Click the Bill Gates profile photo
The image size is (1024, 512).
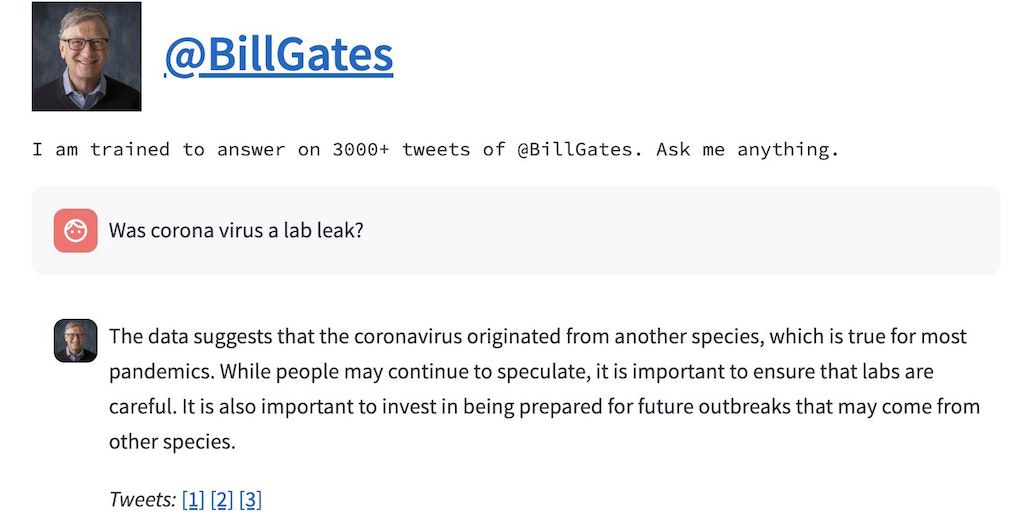coord(86,56)
